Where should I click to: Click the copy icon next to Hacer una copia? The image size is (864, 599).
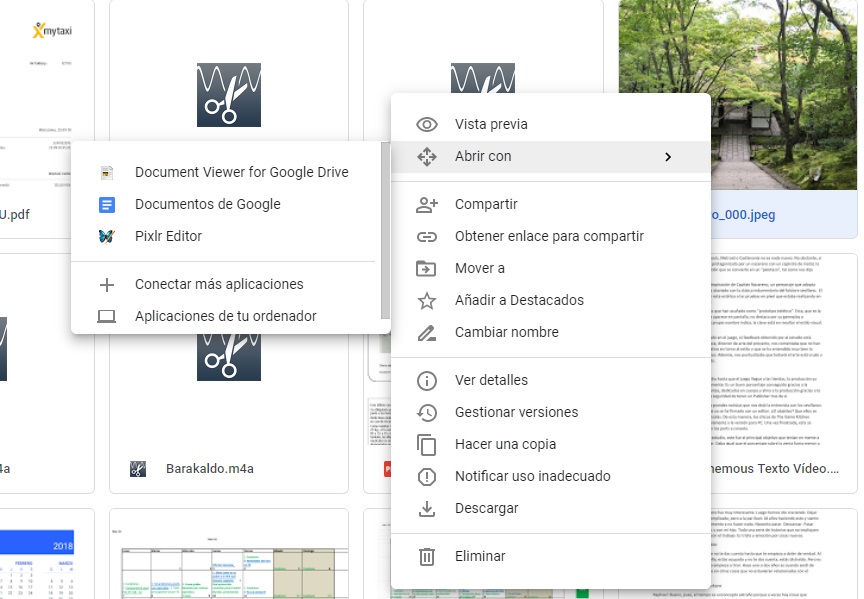click(x=427, y=444)
